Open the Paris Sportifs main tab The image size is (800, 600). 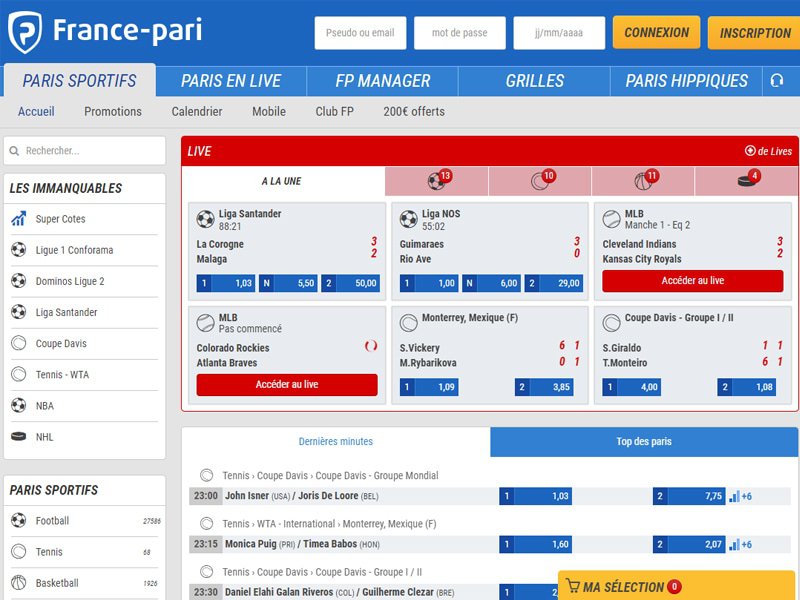(x=80, y=81)
